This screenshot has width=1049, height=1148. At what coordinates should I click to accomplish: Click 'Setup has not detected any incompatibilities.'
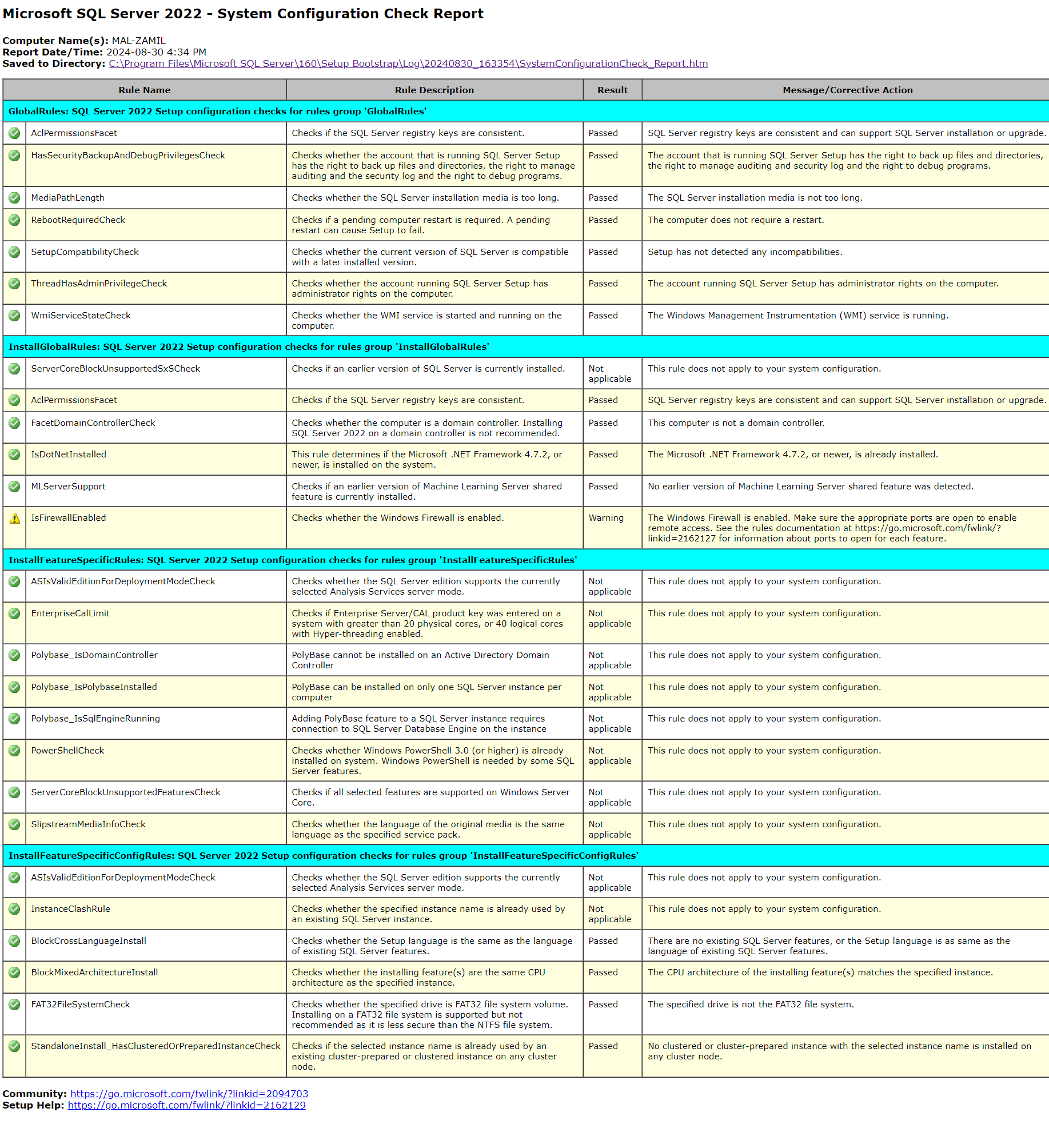click(745, 252)
